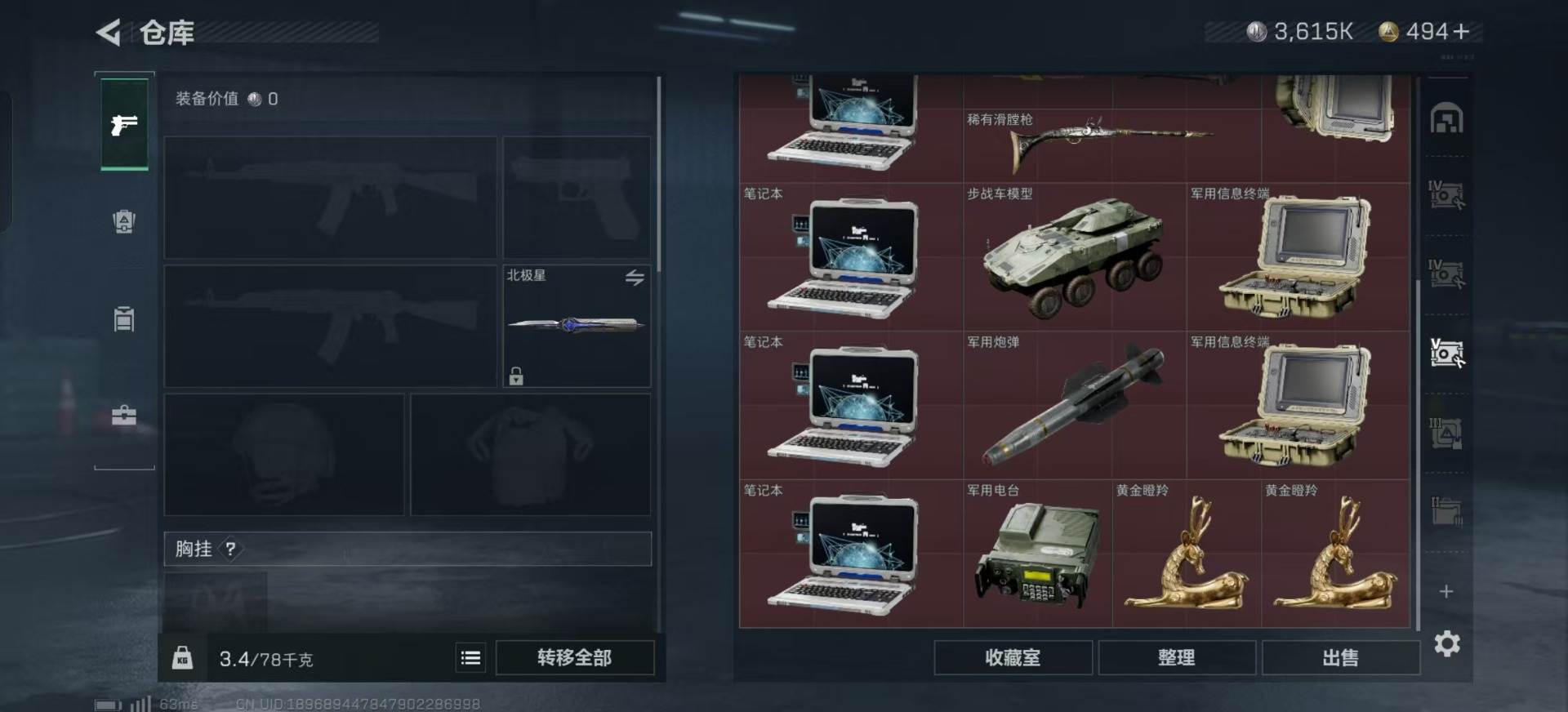Viewport: 1568px width, 712px height.
Task: Select the 步战车模型 item thumbnail
Action: tap(1074, 257)
